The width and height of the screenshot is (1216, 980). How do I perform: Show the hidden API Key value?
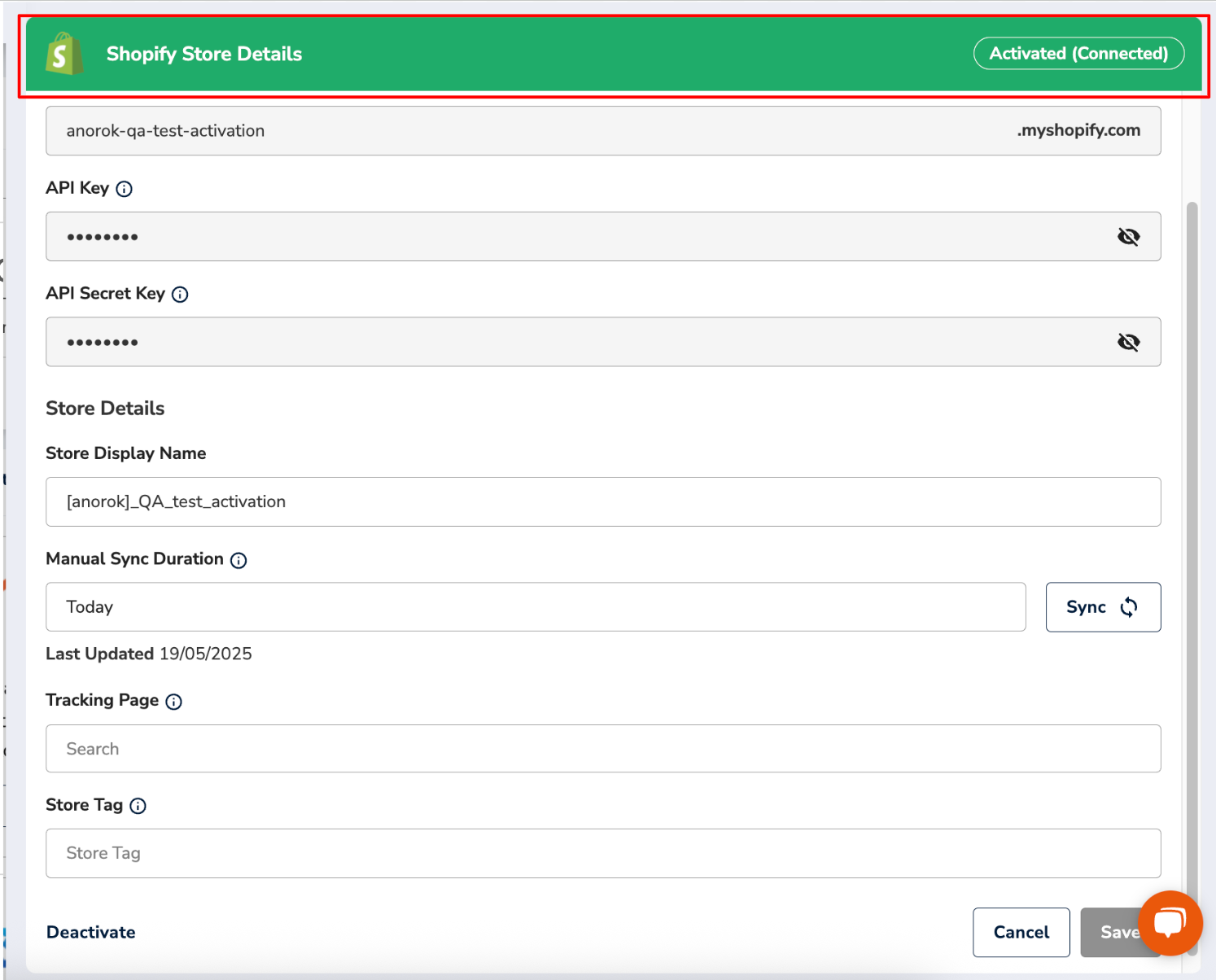point(1128,237)
